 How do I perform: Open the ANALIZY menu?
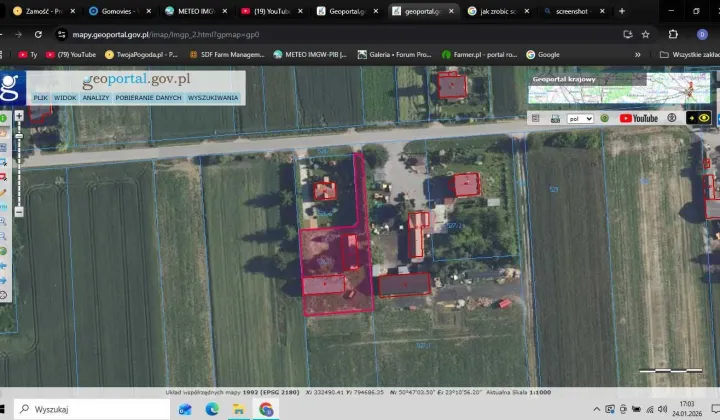(96, 98)
